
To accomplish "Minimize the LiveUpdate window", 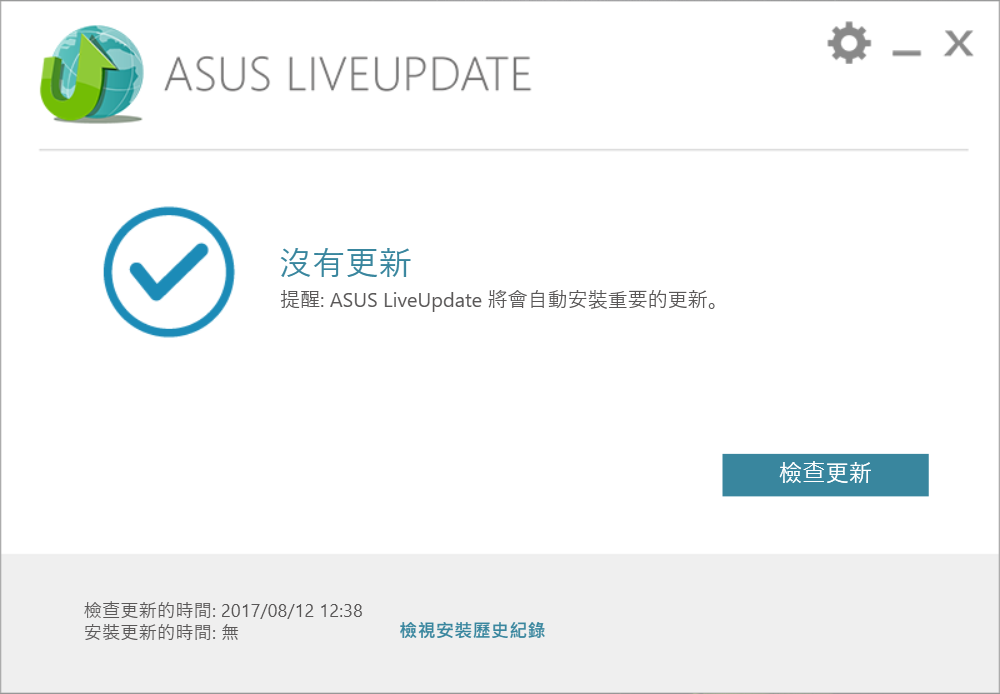I will 906,47.
